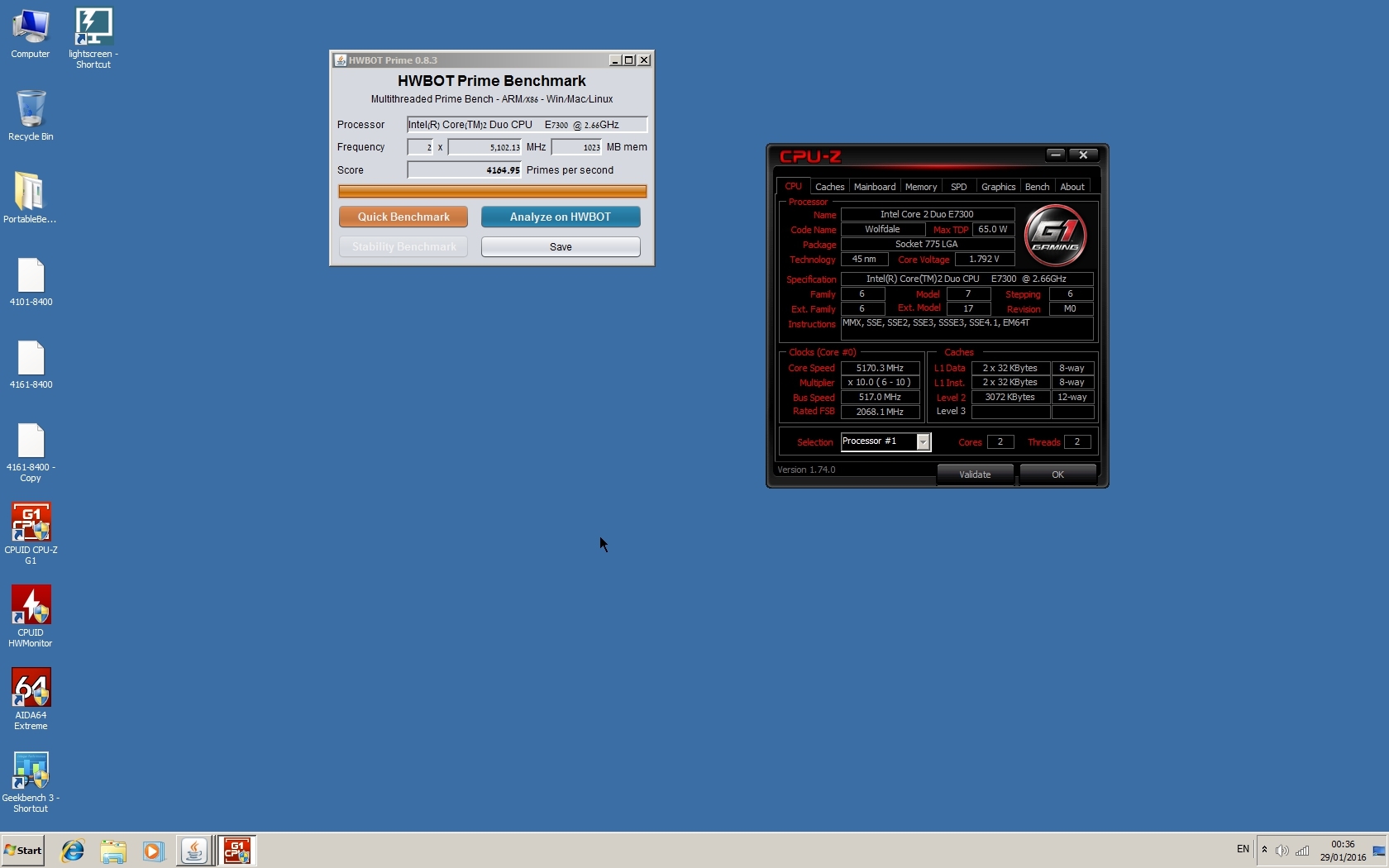Click the Validate button in CPU-Z
Screen dimensions: 1389x868
point(975,475)
